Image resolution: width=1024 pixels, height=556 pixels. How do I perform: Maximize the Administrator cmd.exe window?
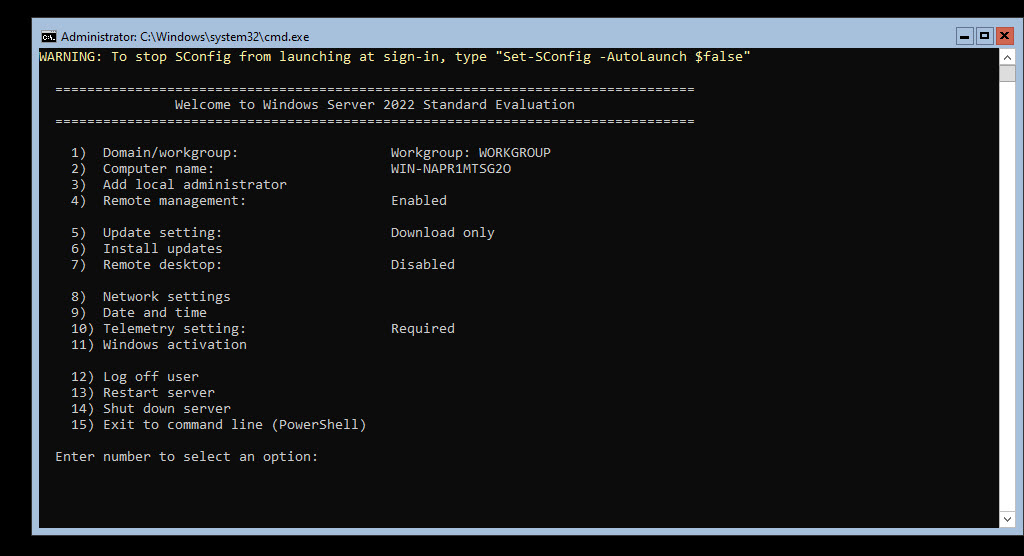tap(984, 36)
